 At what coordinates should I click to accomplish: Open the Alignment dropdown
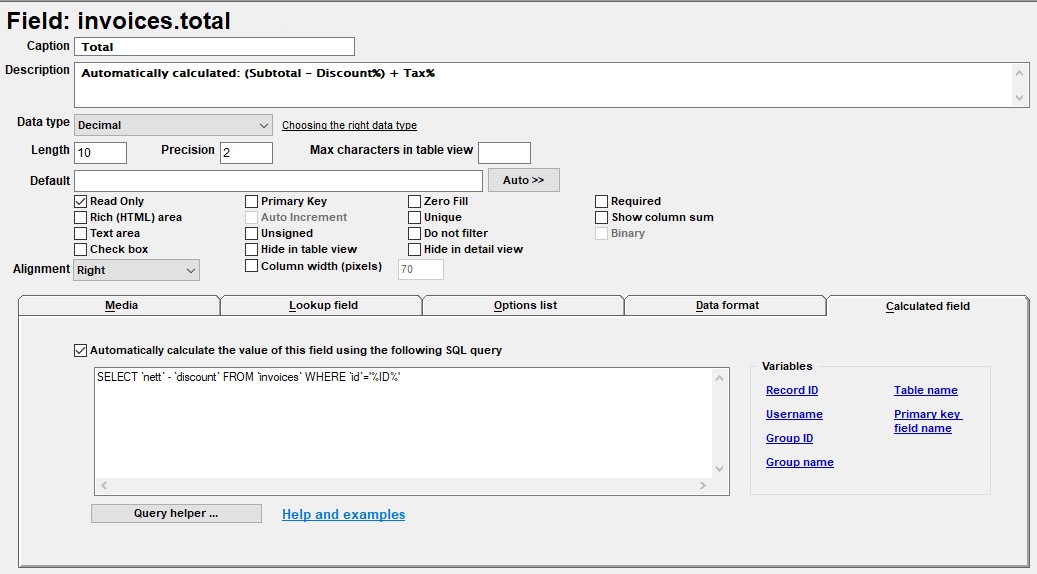coord(136,270)
